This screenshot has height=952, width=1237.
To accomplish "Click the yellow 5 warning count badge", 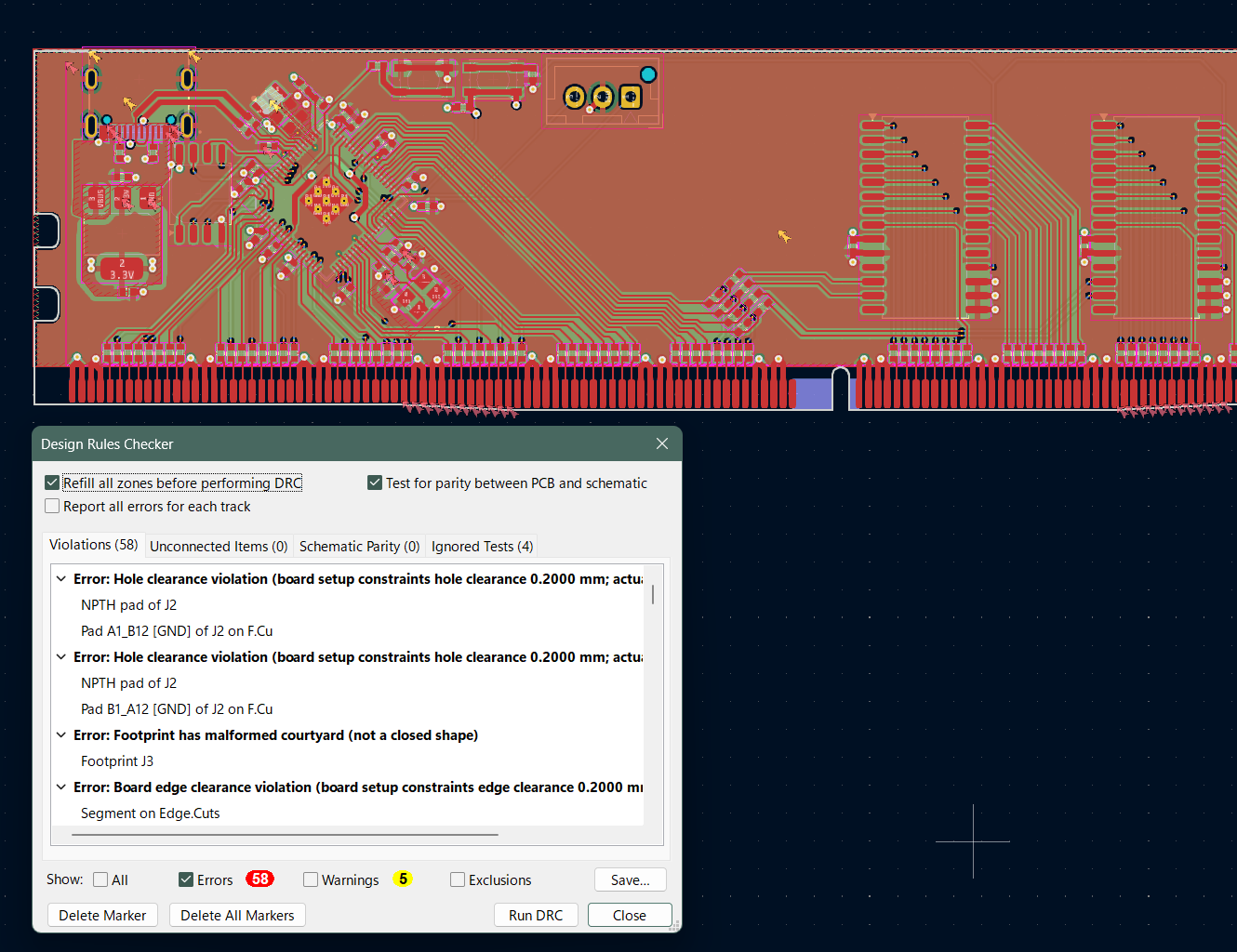I will [402, 879].
